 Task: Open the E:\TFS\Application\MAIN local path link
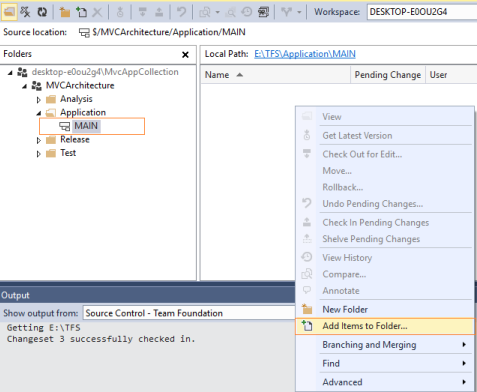click(305, 54)
